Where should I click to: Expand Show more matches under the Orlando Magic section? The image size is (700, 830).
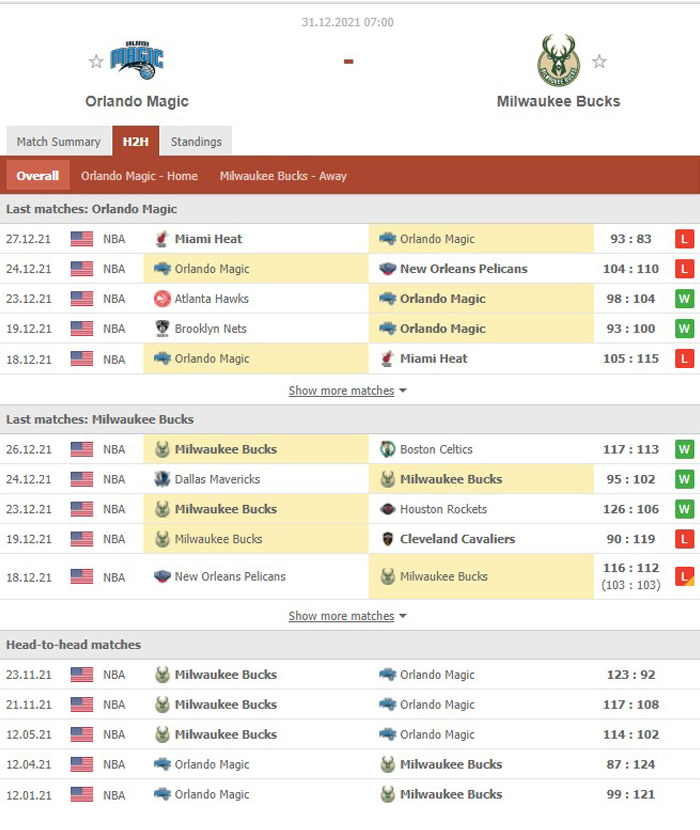tap(347, 391)
